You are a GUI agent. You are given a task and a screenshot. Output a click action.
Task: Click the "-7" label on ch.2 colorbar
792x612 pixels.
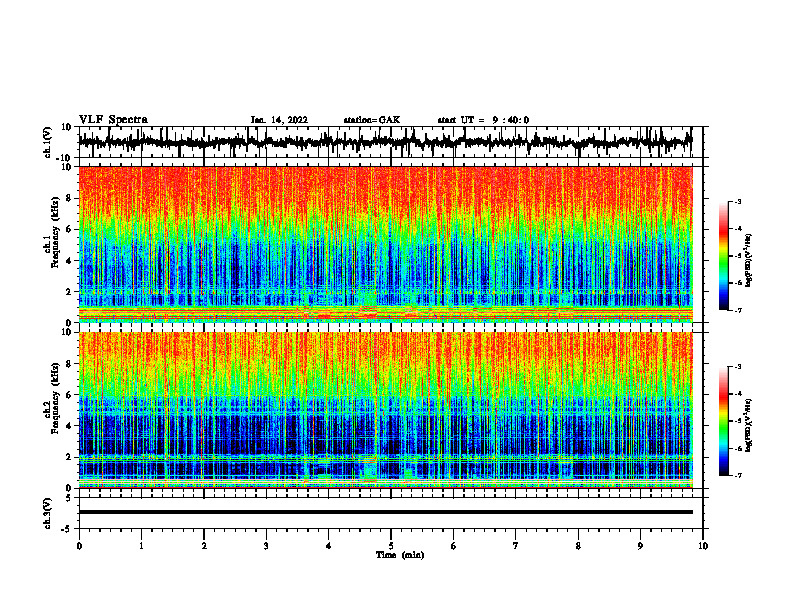[x=737, y=475]
